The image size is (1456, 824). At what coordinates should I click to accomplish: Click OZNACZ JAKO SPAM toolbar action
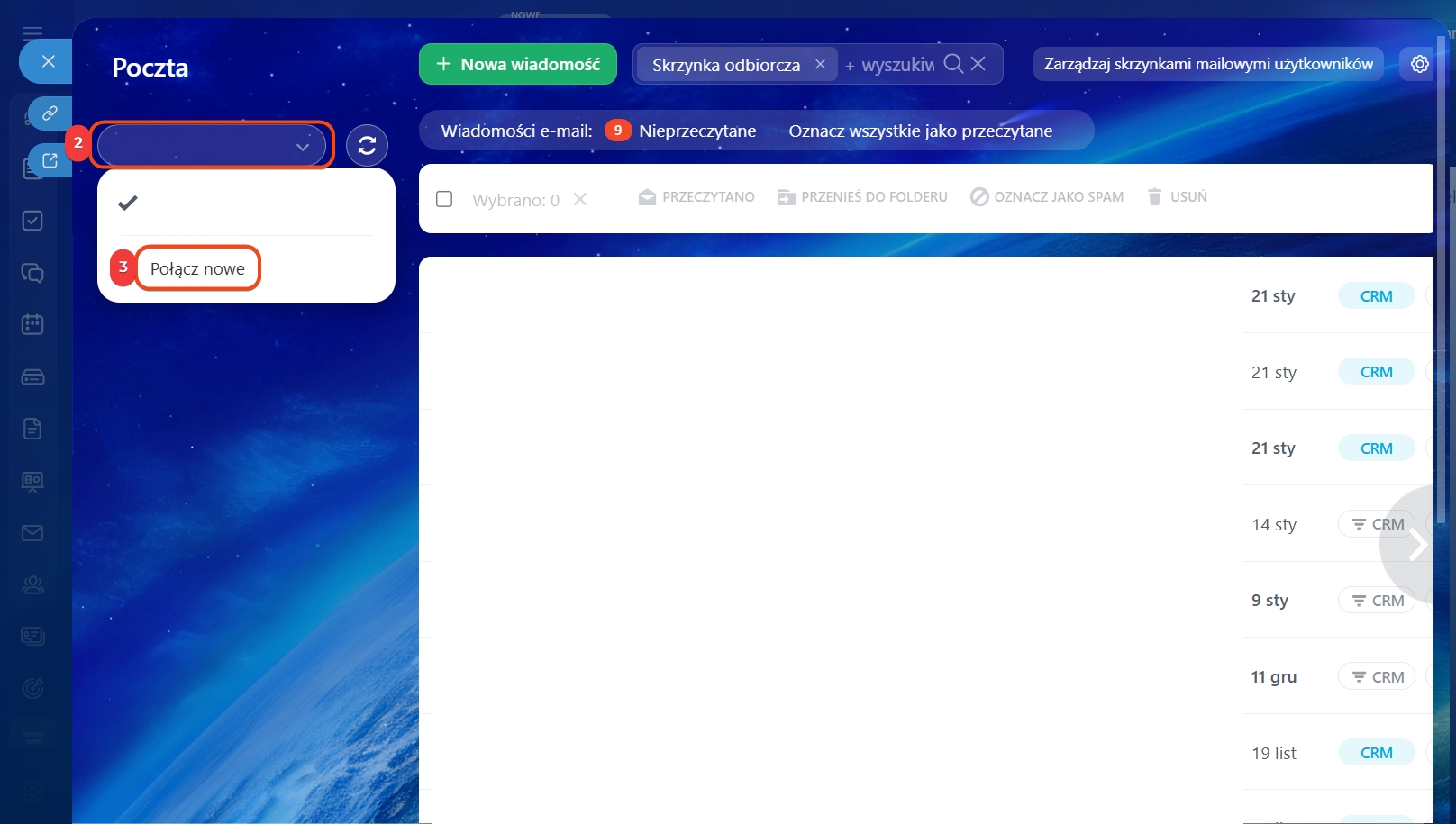point(1047,197)
